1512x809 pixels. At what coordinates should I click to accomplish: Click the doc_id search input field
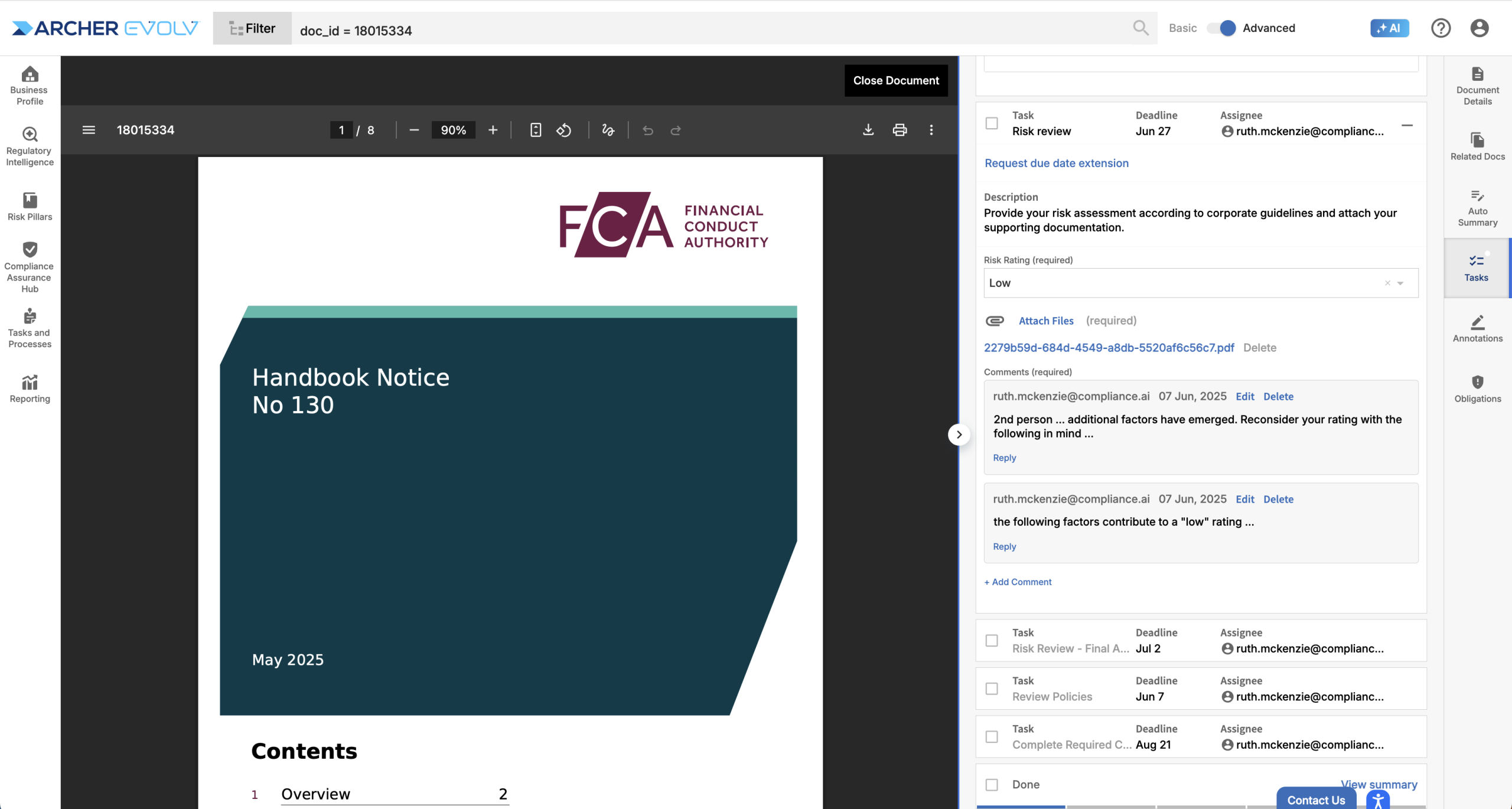(709, 30)
